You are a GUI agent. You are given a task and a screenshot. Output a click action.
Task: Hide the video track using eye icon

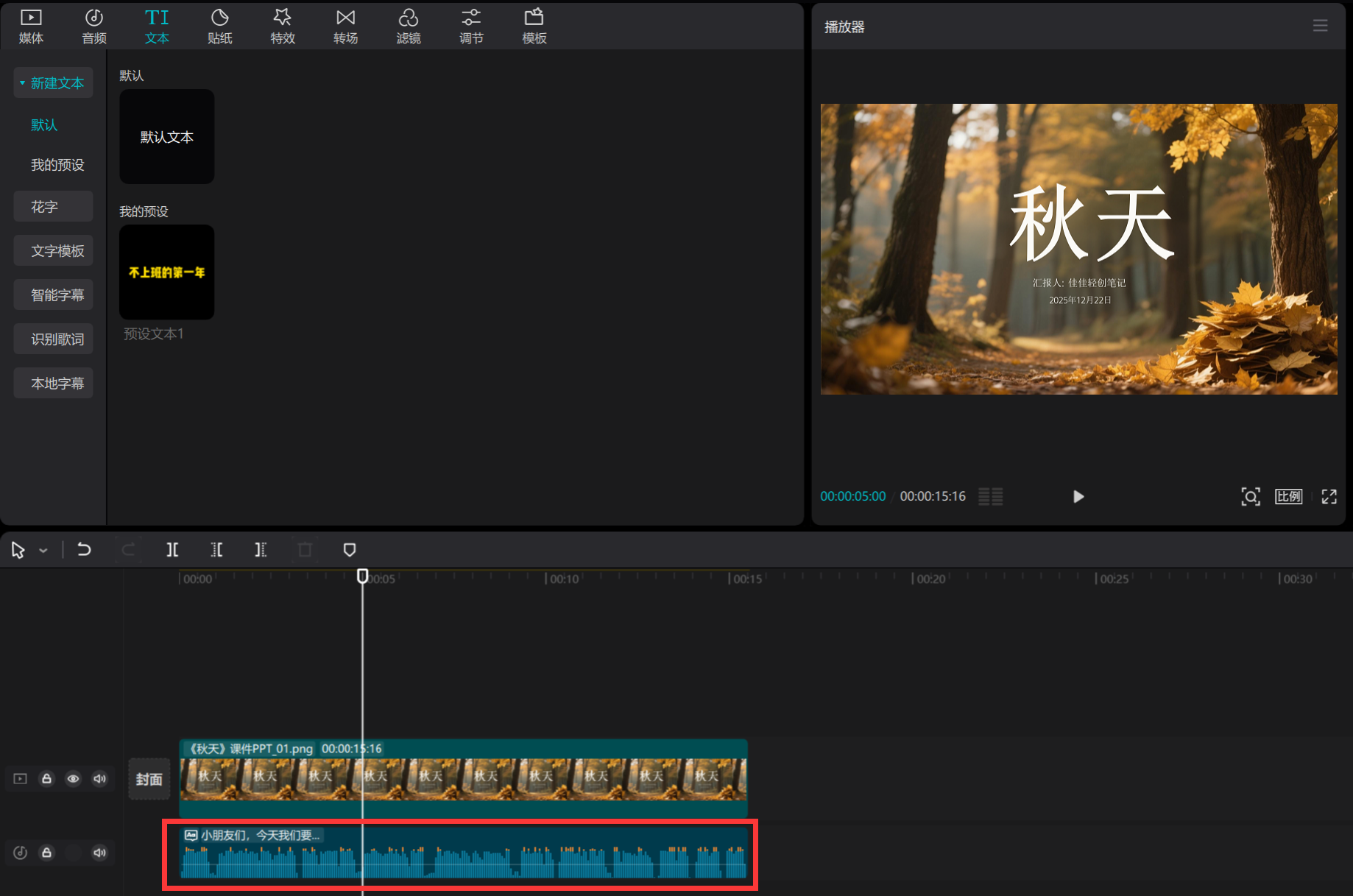tap(73, 779)
